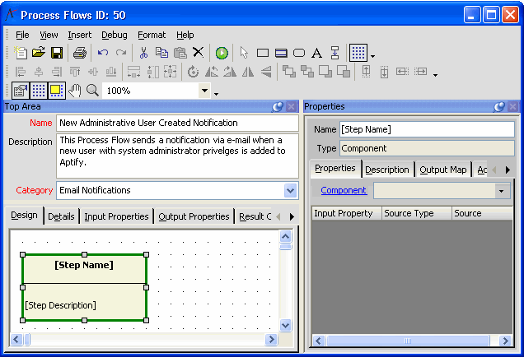This screenshot has width=527, height=360.
Task: Select the text tool letter A icon
Action: [317, 53]
